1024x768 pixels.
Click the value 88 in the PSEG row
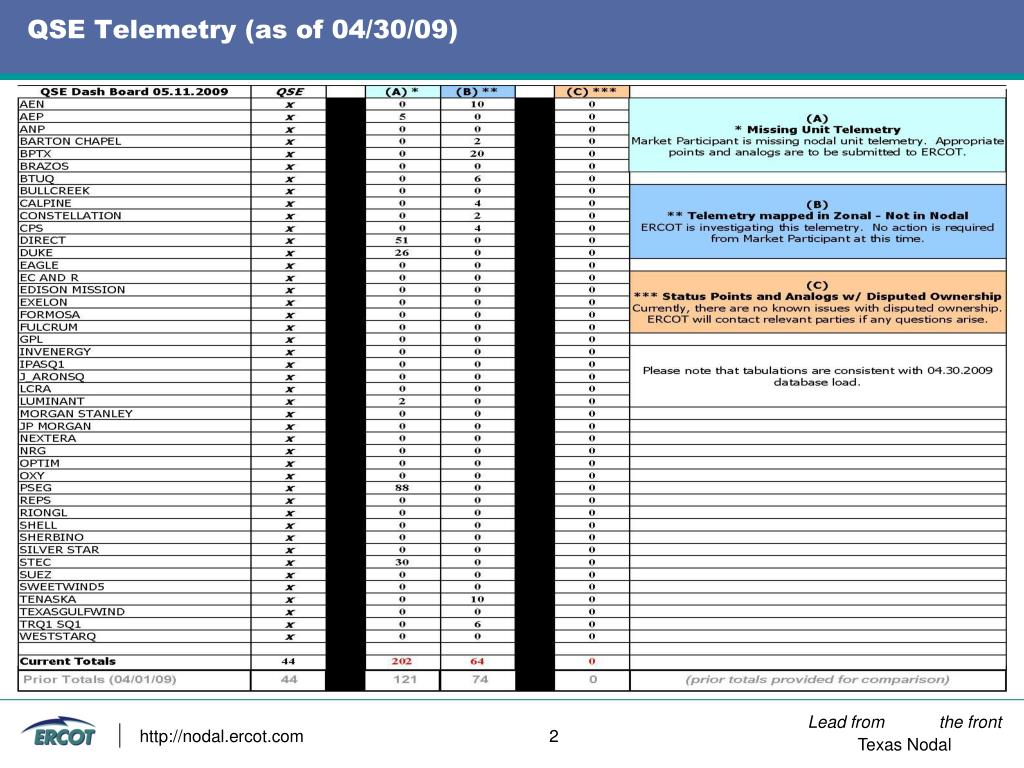[402, 488]
